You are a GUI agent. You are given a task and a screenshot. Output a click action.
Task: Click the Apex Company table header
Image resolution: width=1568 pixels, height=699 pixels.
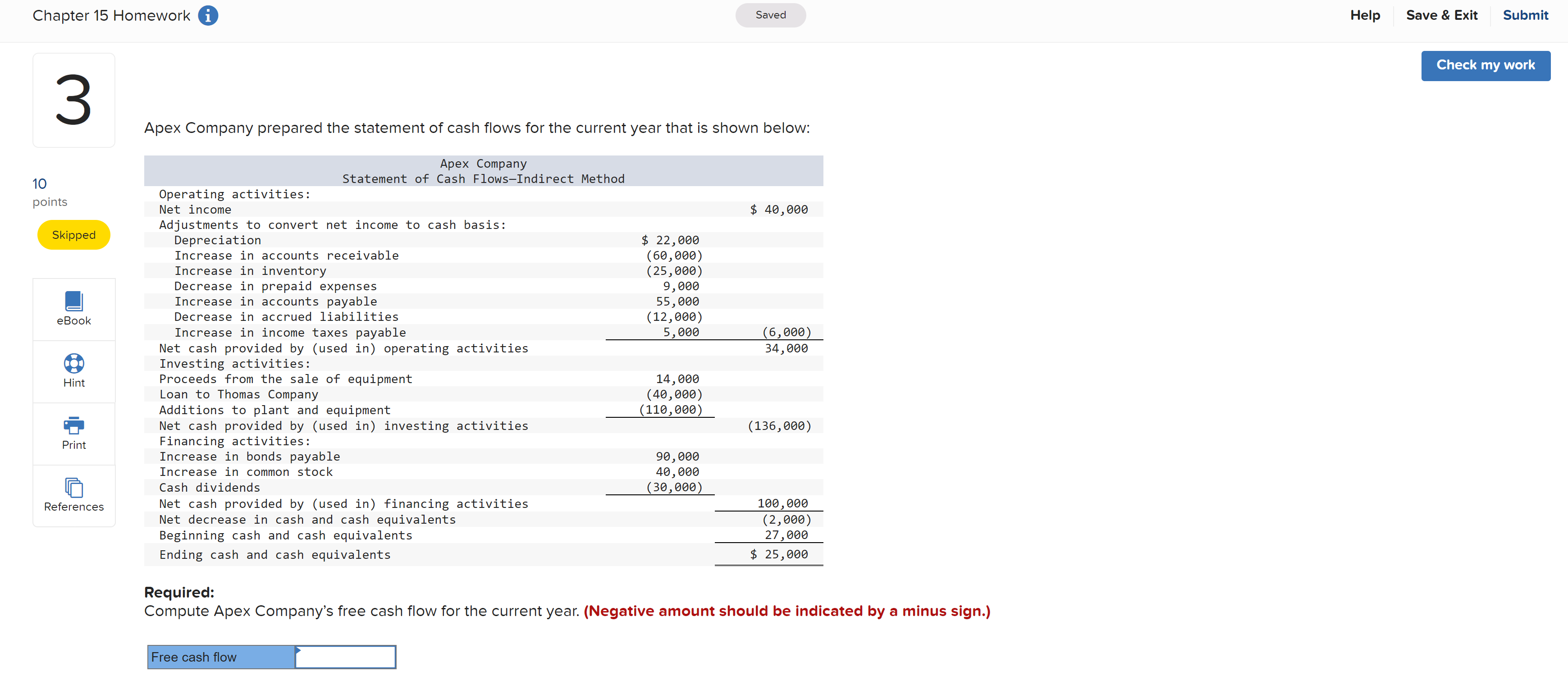point(483,163)
